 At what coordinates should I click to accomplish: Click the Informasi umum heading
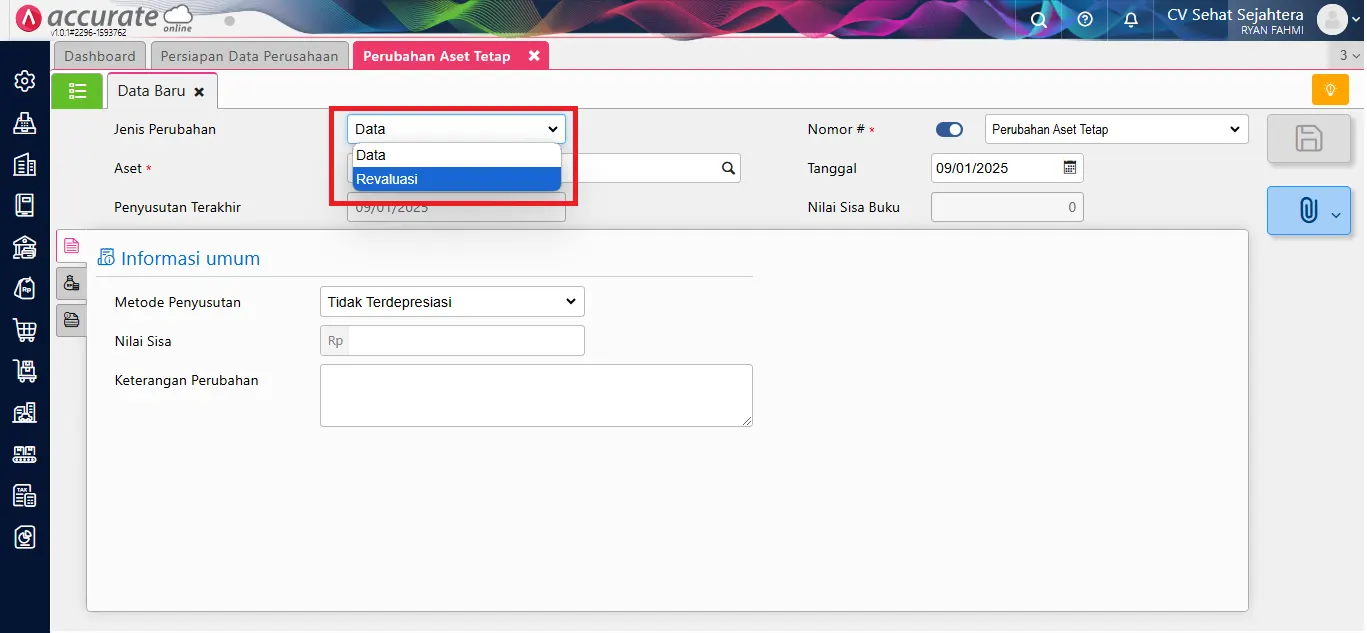pyautogui.click(x=190, y=258)
